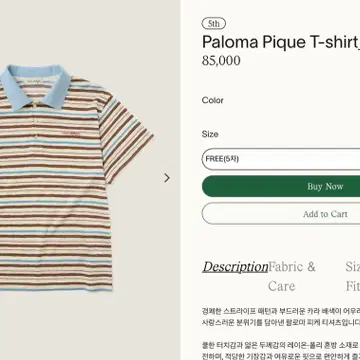Switch to the Description tab
Image resolution: width=360 pixels, height=360 pixels.
pyautogui.click(x=235, y=267)
